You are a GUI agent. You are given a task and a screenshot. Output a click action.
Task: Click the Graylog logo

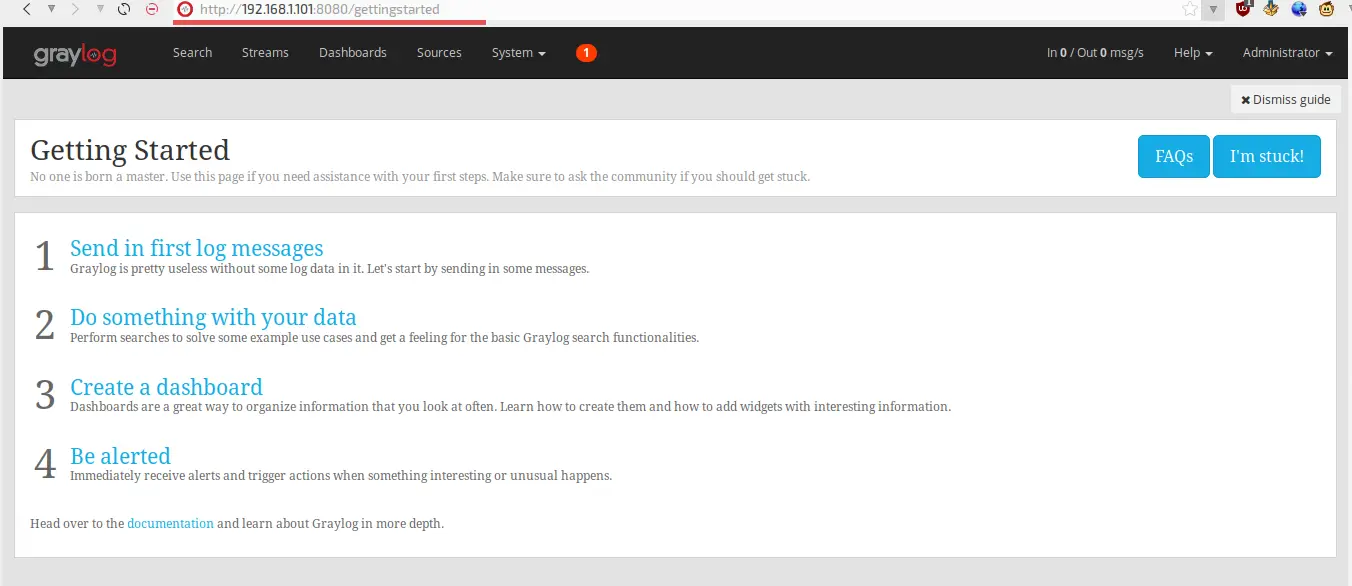[x=75, y=54]
